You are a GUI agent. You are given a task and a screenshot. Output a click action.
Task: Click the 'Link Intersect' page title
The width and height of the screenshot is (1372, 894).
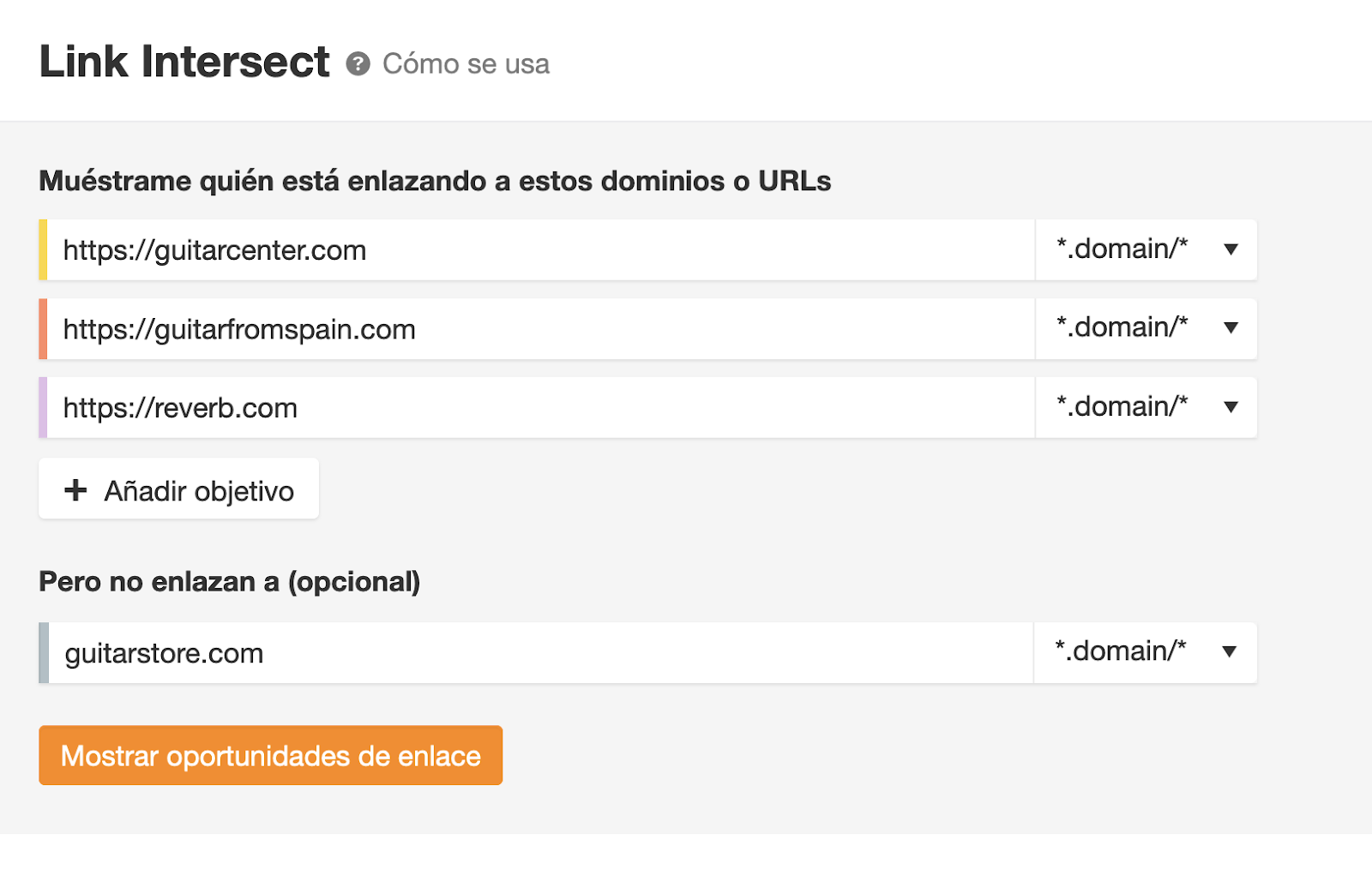(x=184, y=63)
